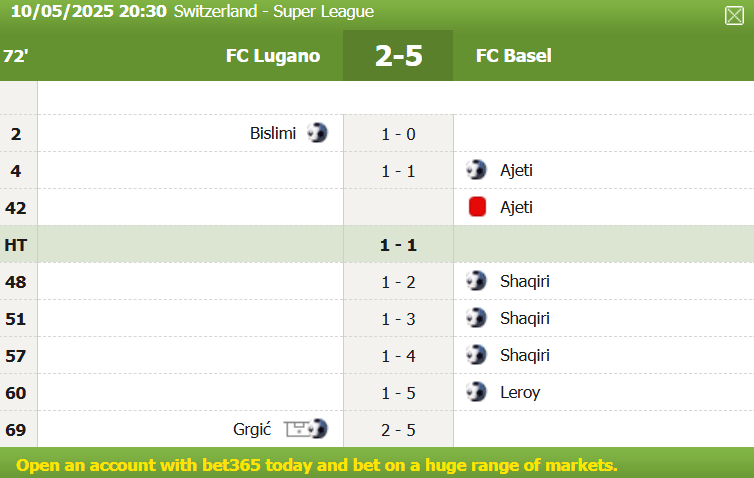Click the red card icon for Ajeti

477,207
